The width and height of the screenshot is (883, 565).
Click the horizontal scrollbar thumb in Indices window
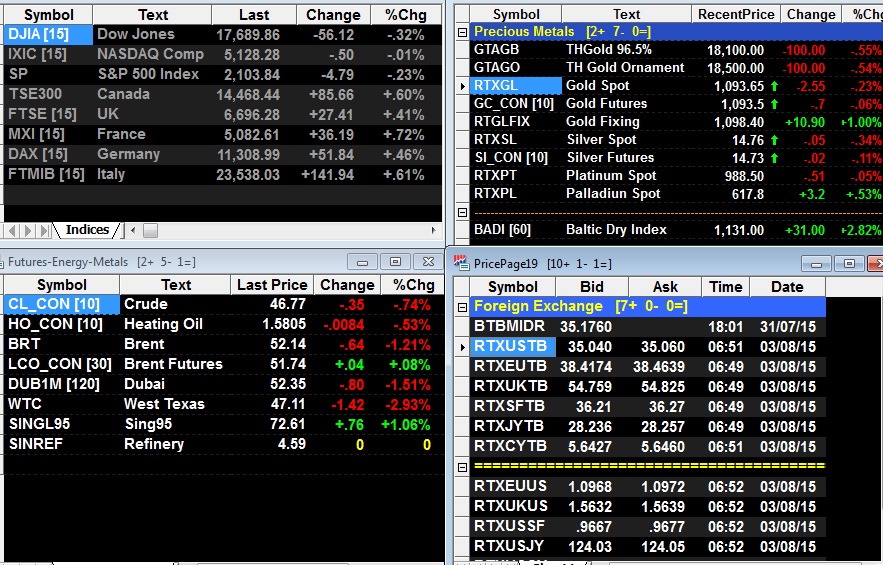[x=150, y=230]
